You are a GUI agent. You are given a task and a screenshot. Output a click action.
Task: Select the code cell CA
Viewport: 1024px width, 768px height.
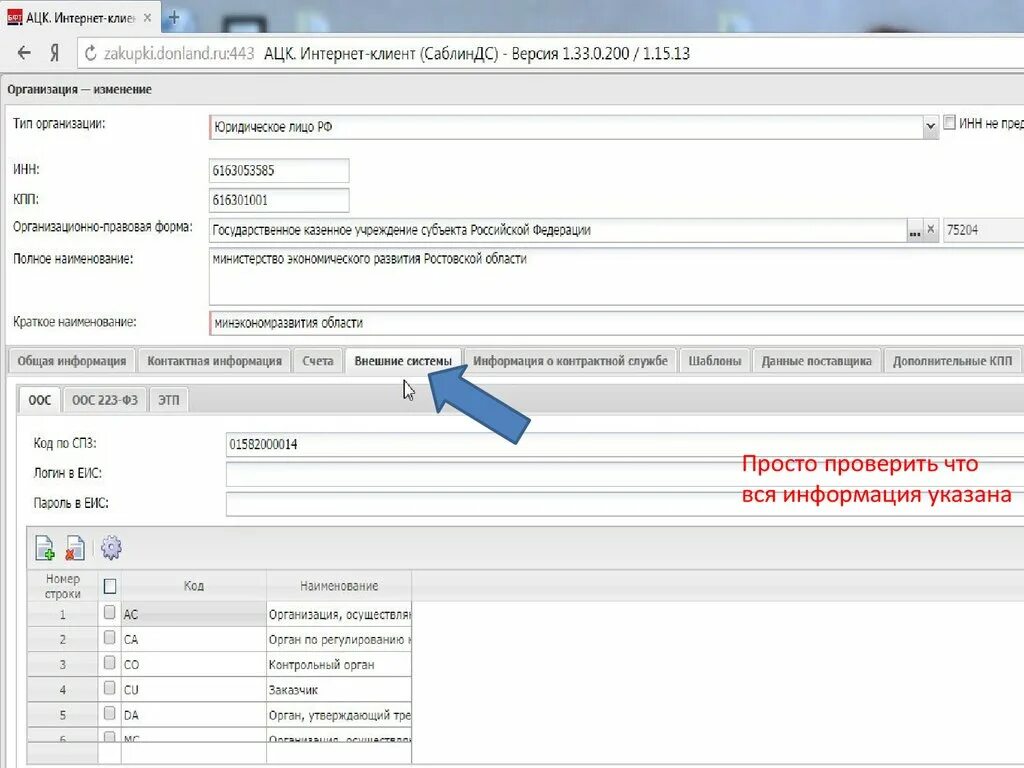pos(193,639)
